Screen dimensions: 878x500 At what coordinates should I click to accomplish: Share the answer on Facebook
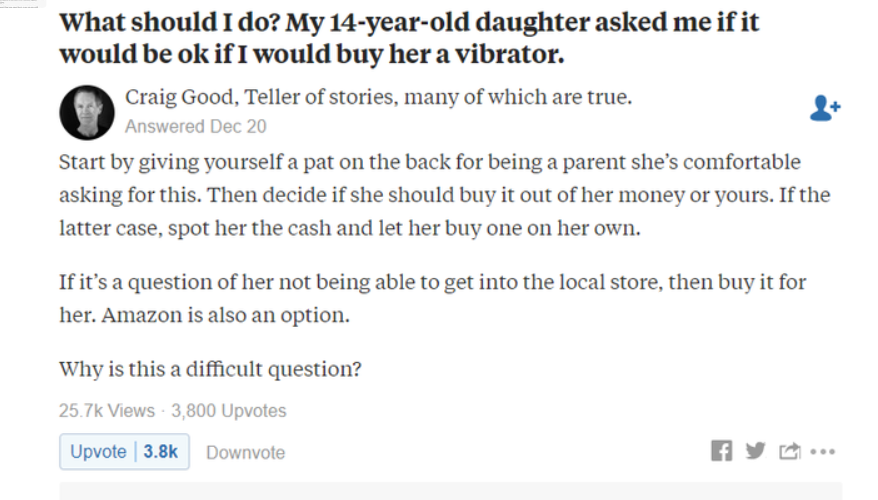click(x=721, y=451)
